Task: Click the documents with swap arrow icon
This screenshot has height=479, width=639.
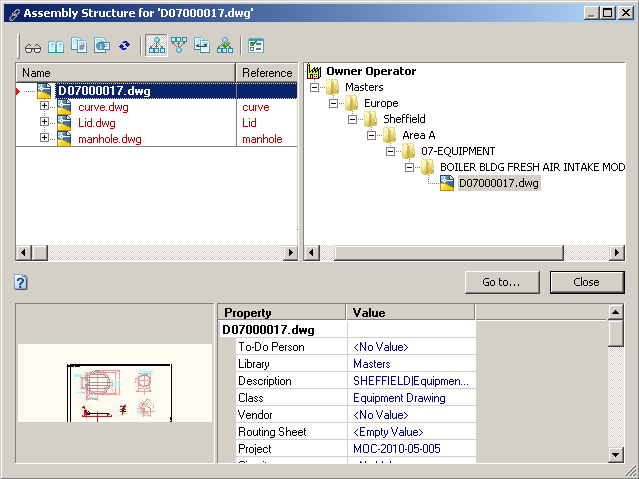Action: pyautogui.click(x=202, y=45)
